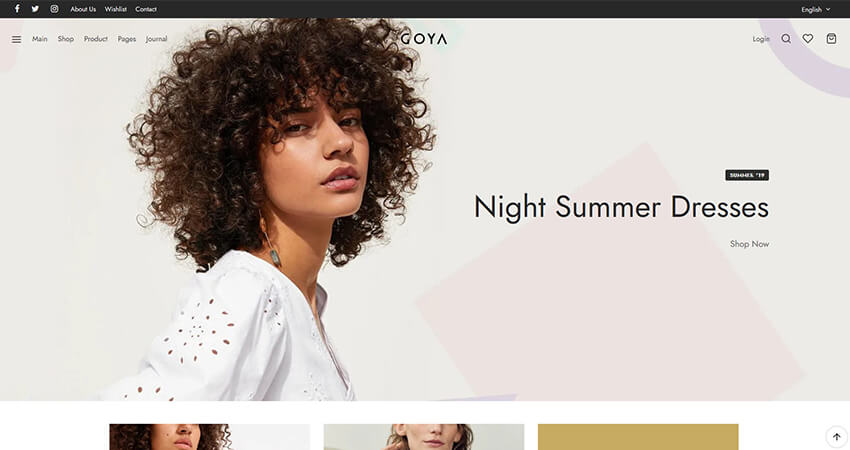Open the gold colored banner tile
This screenshot has height=450, width=850.
pos(638,437)
